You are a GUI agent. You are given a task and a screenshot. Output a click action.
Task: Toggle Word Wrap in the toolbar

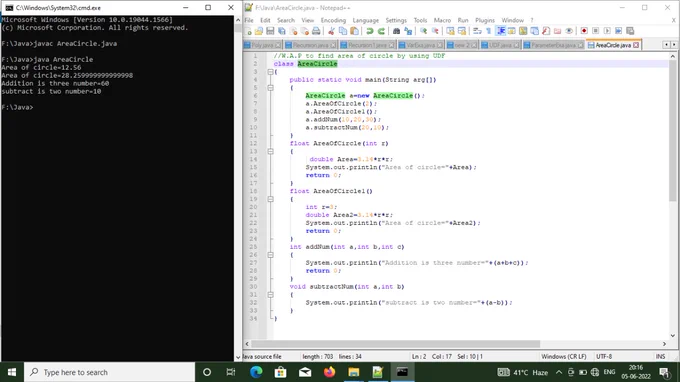pos(477,31)
